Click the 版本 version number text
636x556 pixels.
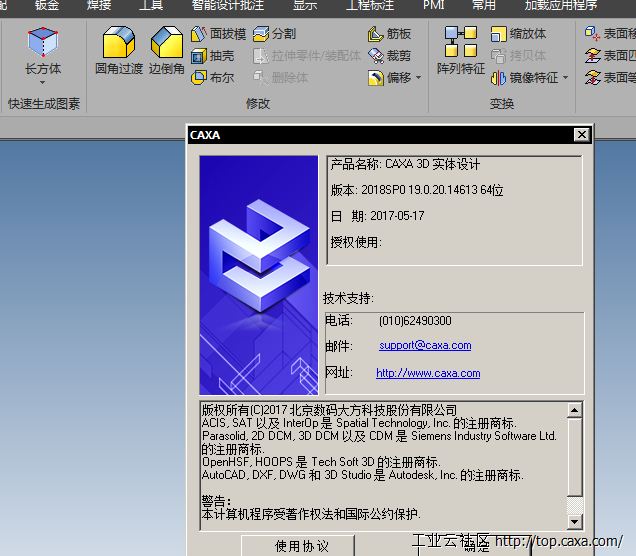417,190
